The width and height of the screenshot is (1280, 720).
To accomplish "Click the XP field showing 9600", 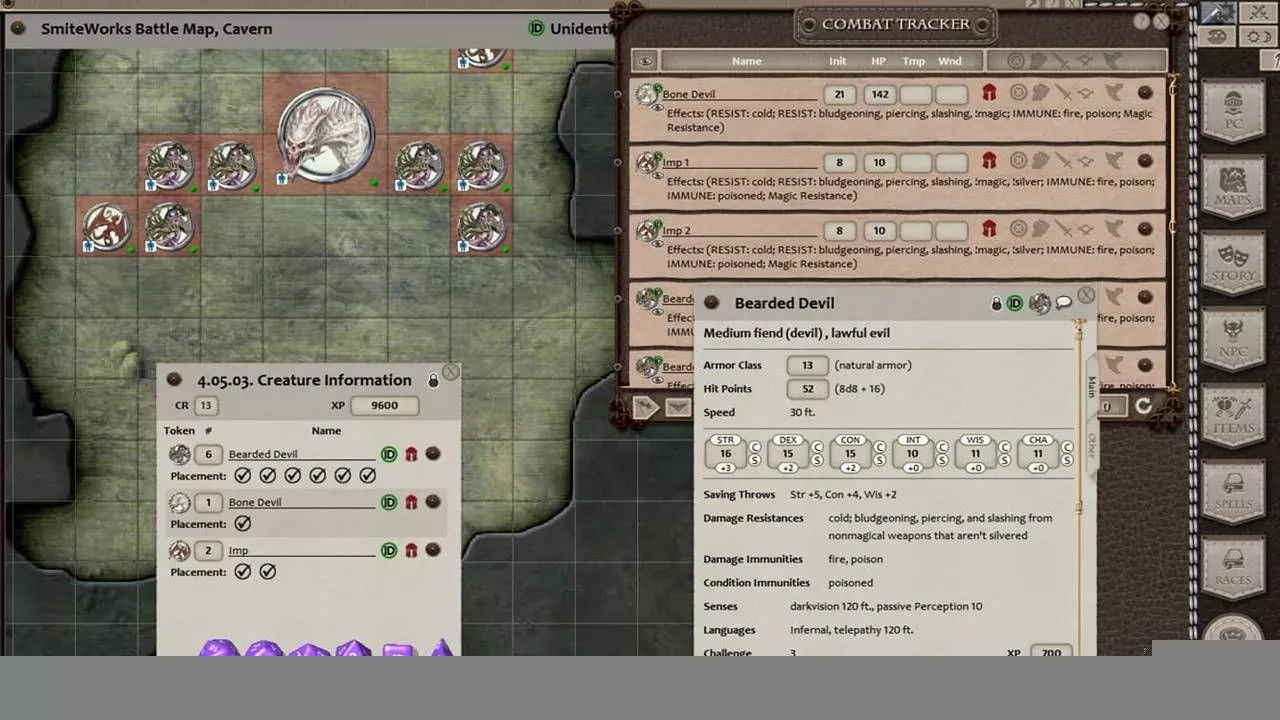I will tap(384, 405).
